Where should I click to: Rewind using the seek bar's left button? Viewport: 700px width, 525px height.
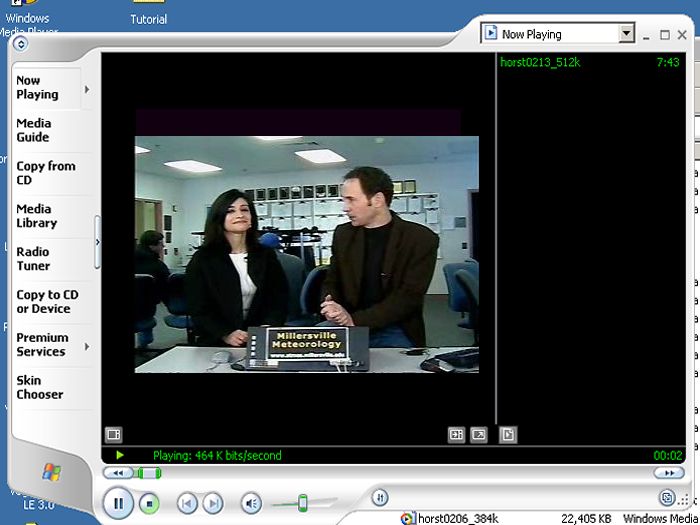(x=118, y=473)
